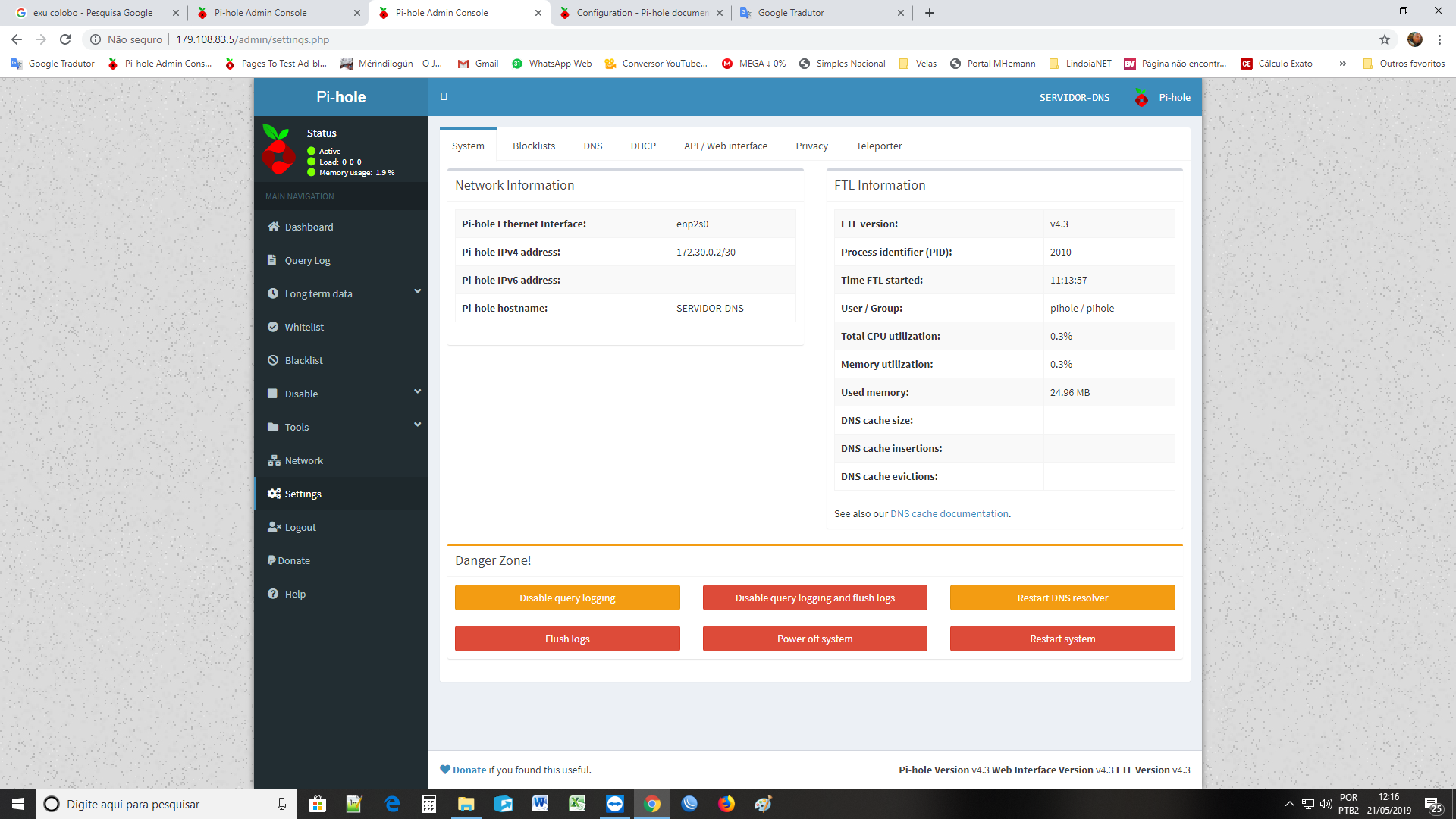Open Calculator from the taskbar
Screen dimensions: 1456x819
(429, 804)
